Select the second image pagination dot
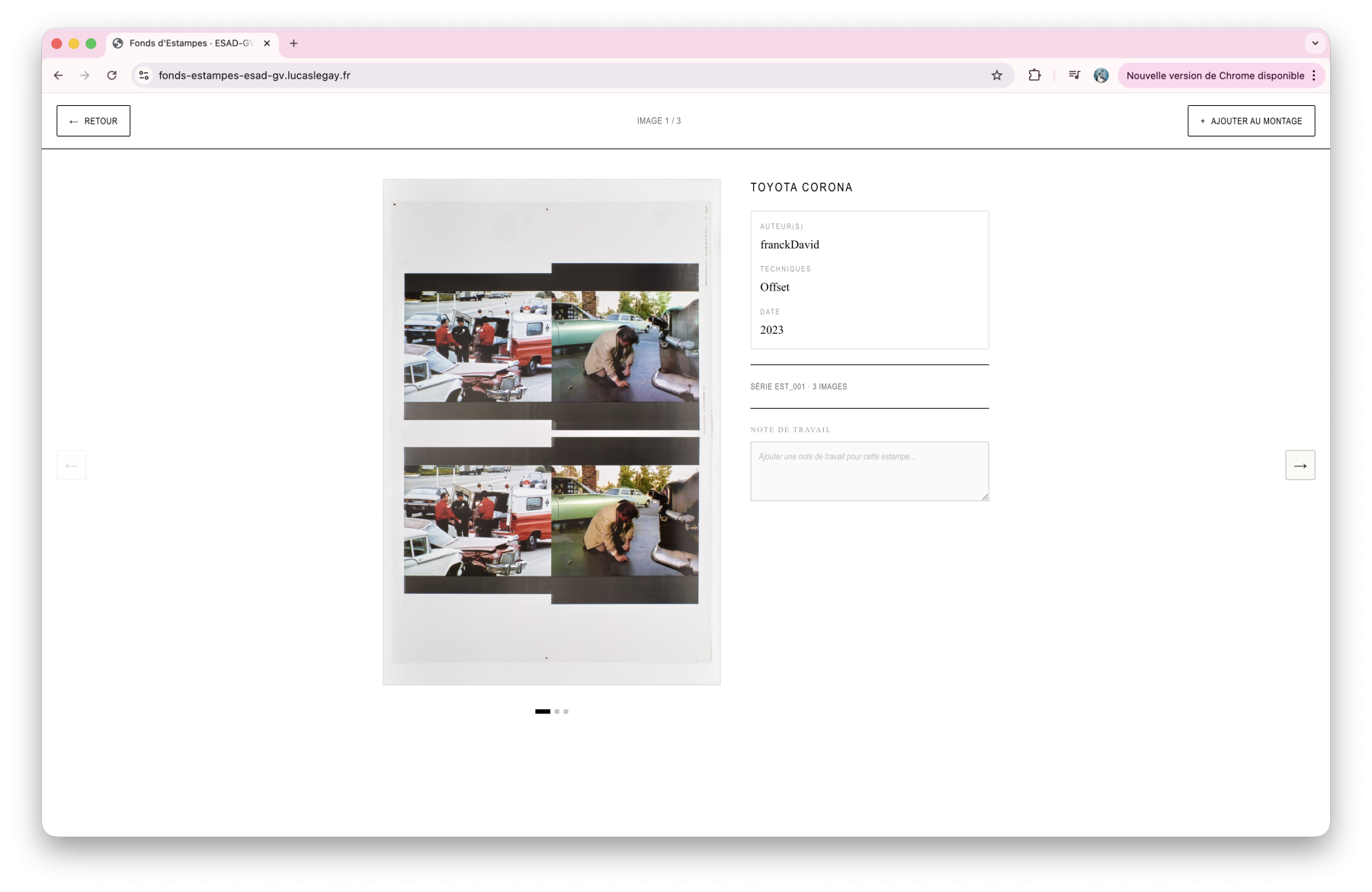The height and width of the screenshot is (892, 1372). (557, 711)
